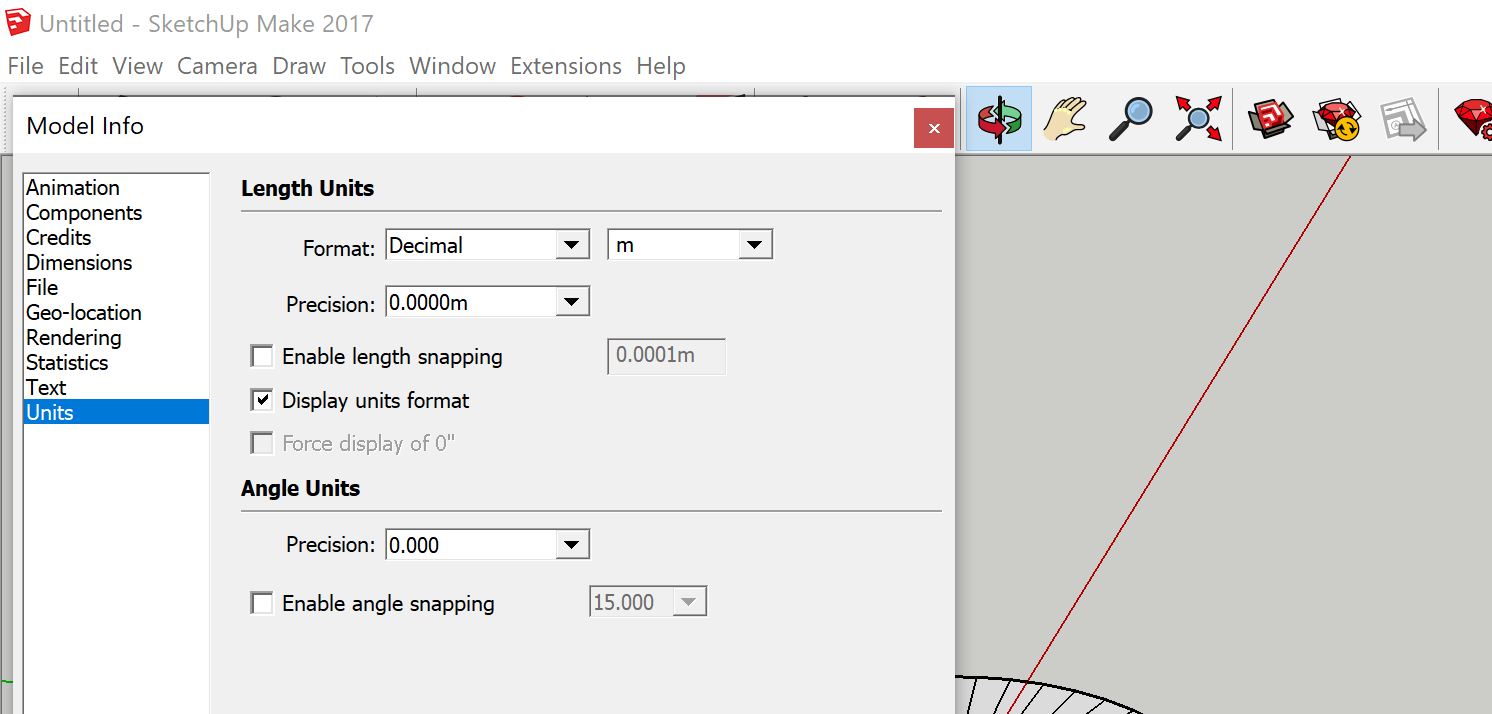
Task: Enable angle snapping checkbox
Action: click(262, 603)
